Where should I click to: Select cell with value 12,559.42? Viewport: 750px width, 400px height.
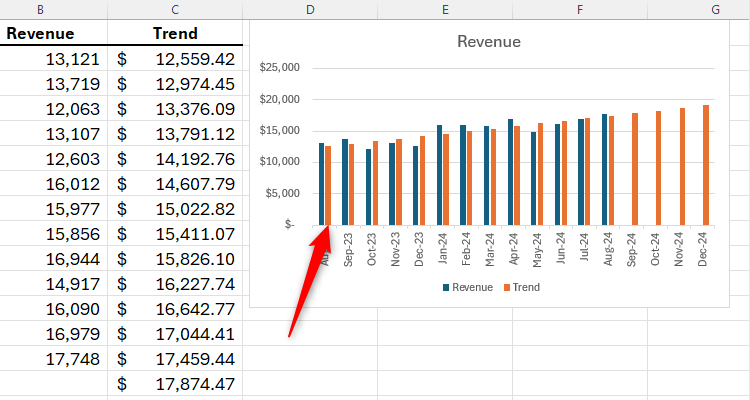click(x=175, y=59)
